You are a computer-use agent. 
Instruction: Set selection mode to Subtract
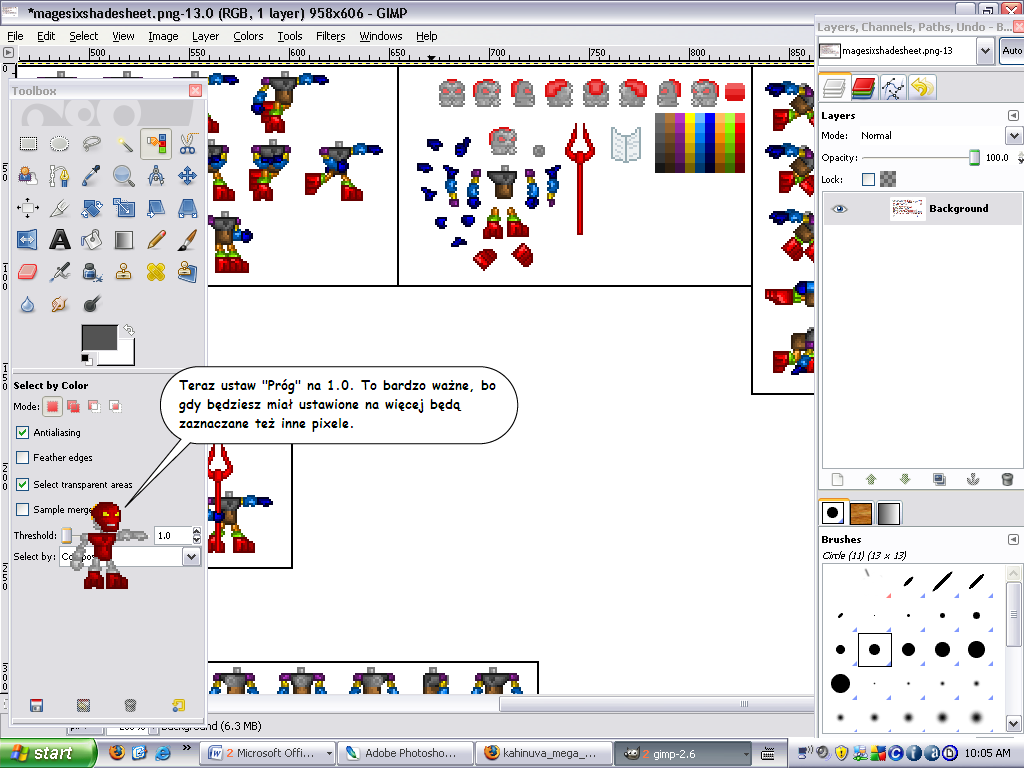(94, 406)
